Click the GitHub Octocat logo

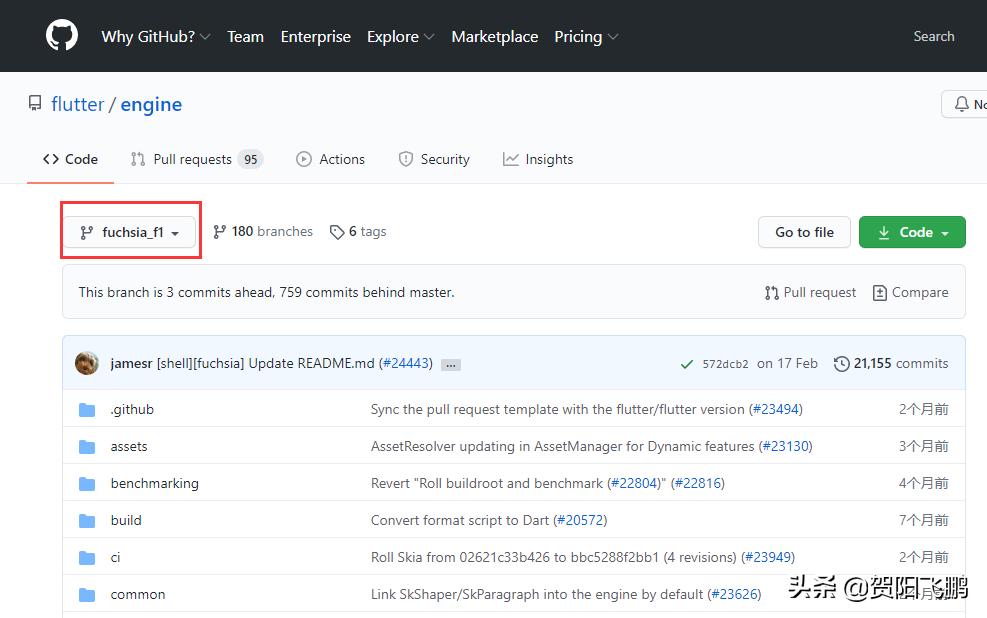pos(62,36)
